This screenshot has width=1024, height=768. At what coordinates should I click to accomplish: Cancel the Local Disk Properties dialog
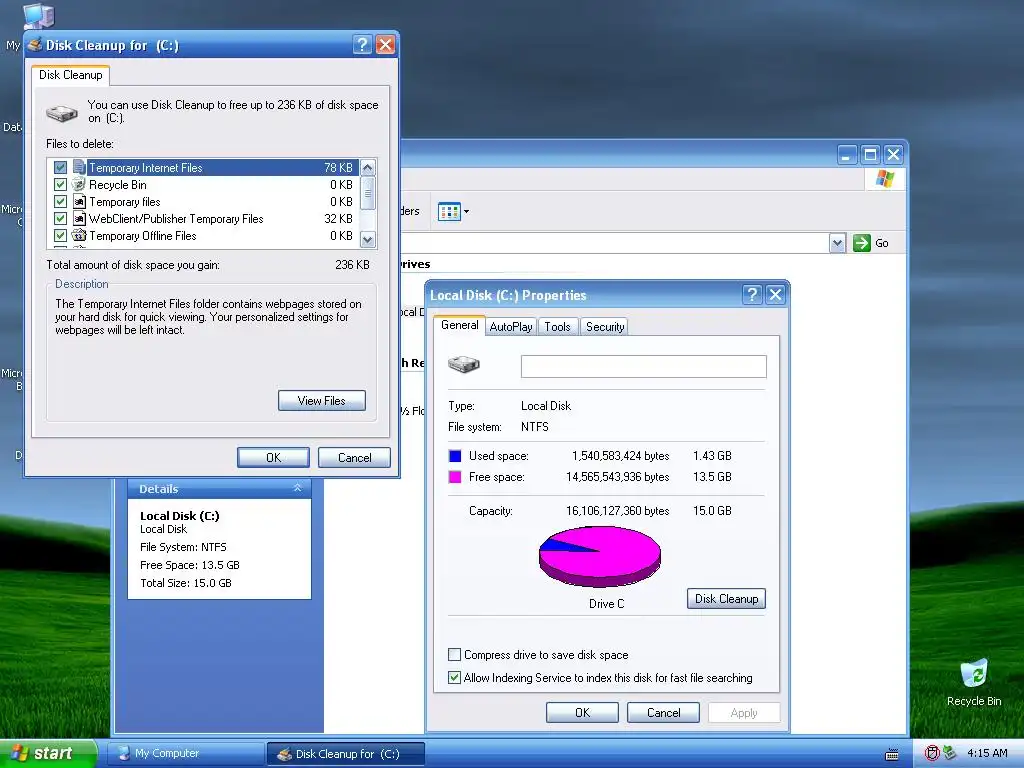click(x=663, y=712)
